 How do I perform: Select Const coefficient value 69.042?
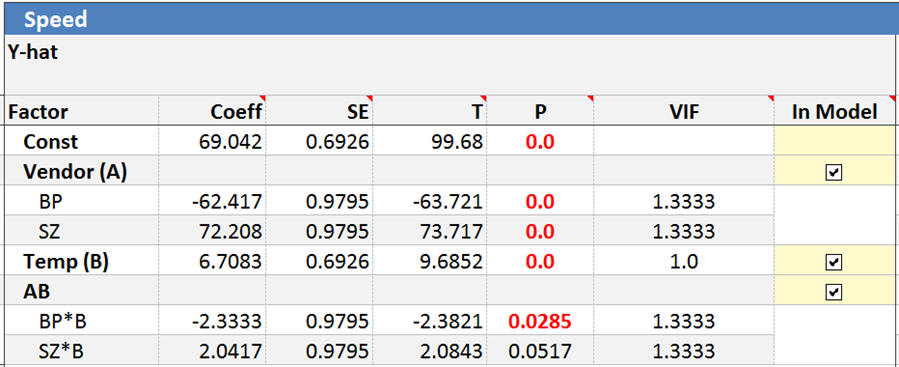(230, 142)
